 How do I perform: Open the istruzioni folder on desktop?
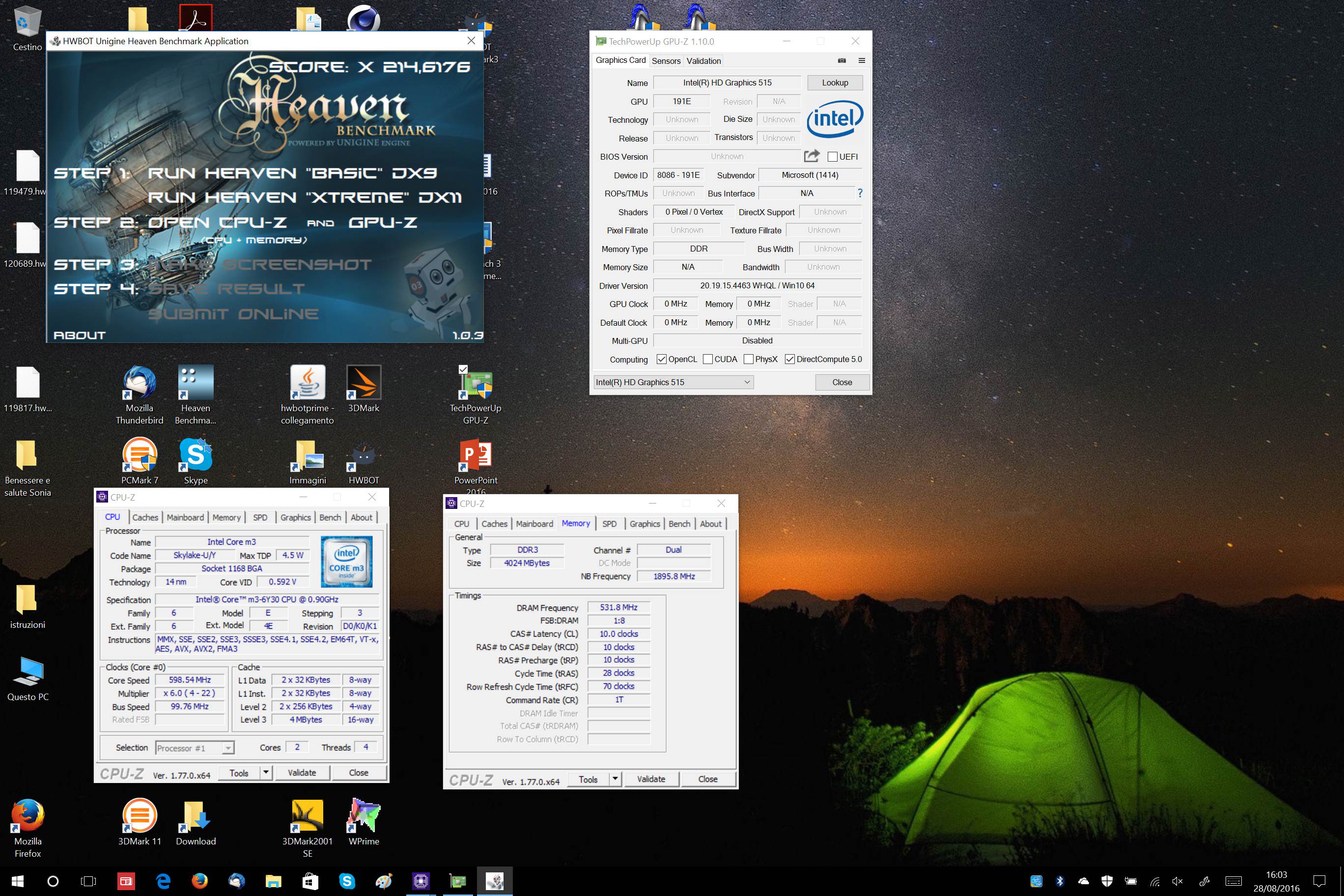pyautogui.click(x=28, y=606)
